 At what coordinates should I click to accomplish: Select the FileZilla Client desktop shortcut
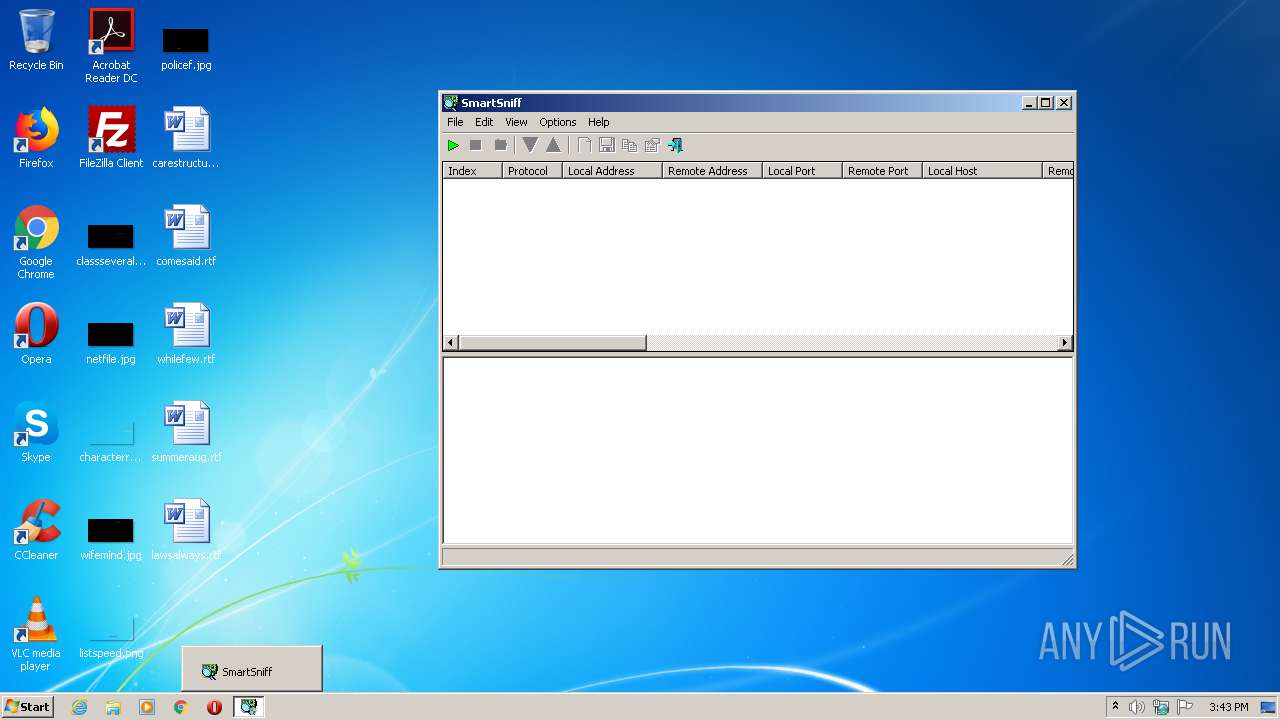coord(111,138)
